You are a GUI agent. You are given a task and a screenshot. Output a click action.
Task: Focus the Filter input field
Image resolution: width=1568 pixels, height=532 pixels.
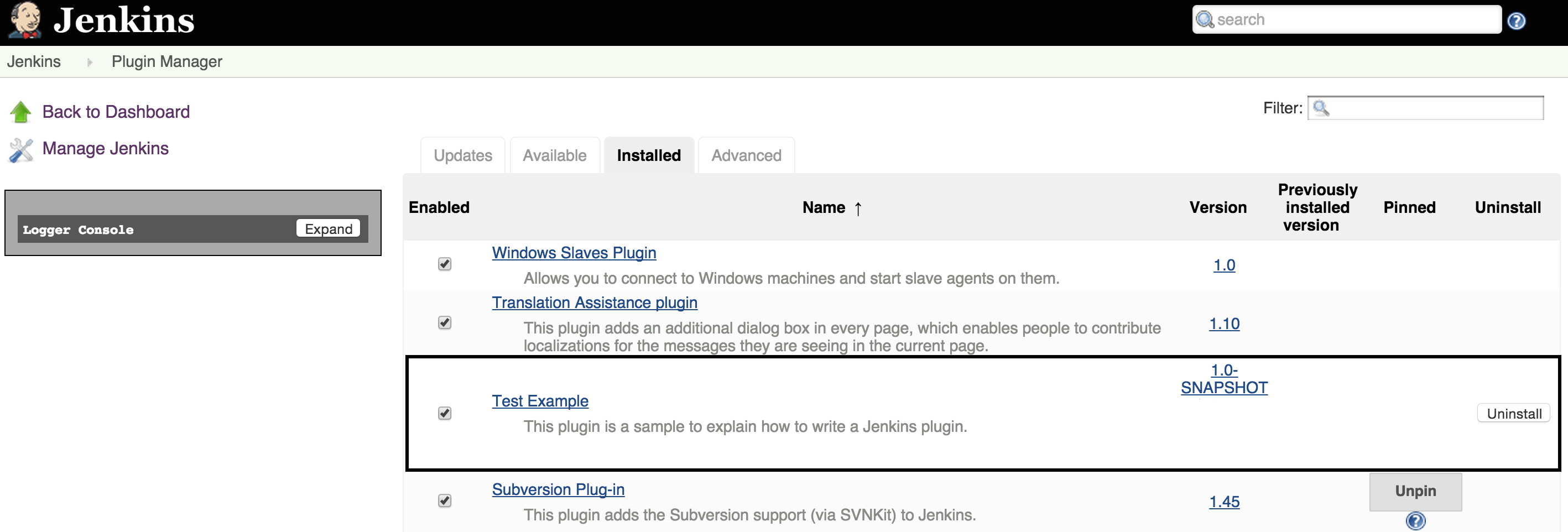coord(1425,108)
